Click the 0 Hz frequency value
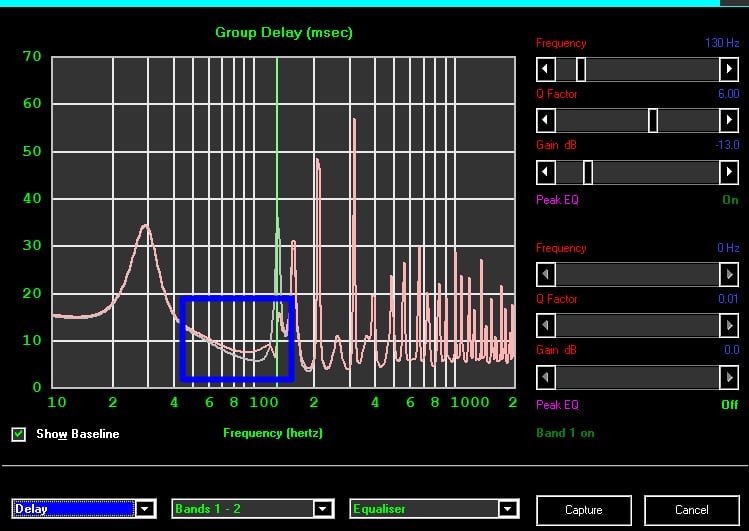This screenshot has width=749, height=531. pyautogui.click(x=728, y=248)
